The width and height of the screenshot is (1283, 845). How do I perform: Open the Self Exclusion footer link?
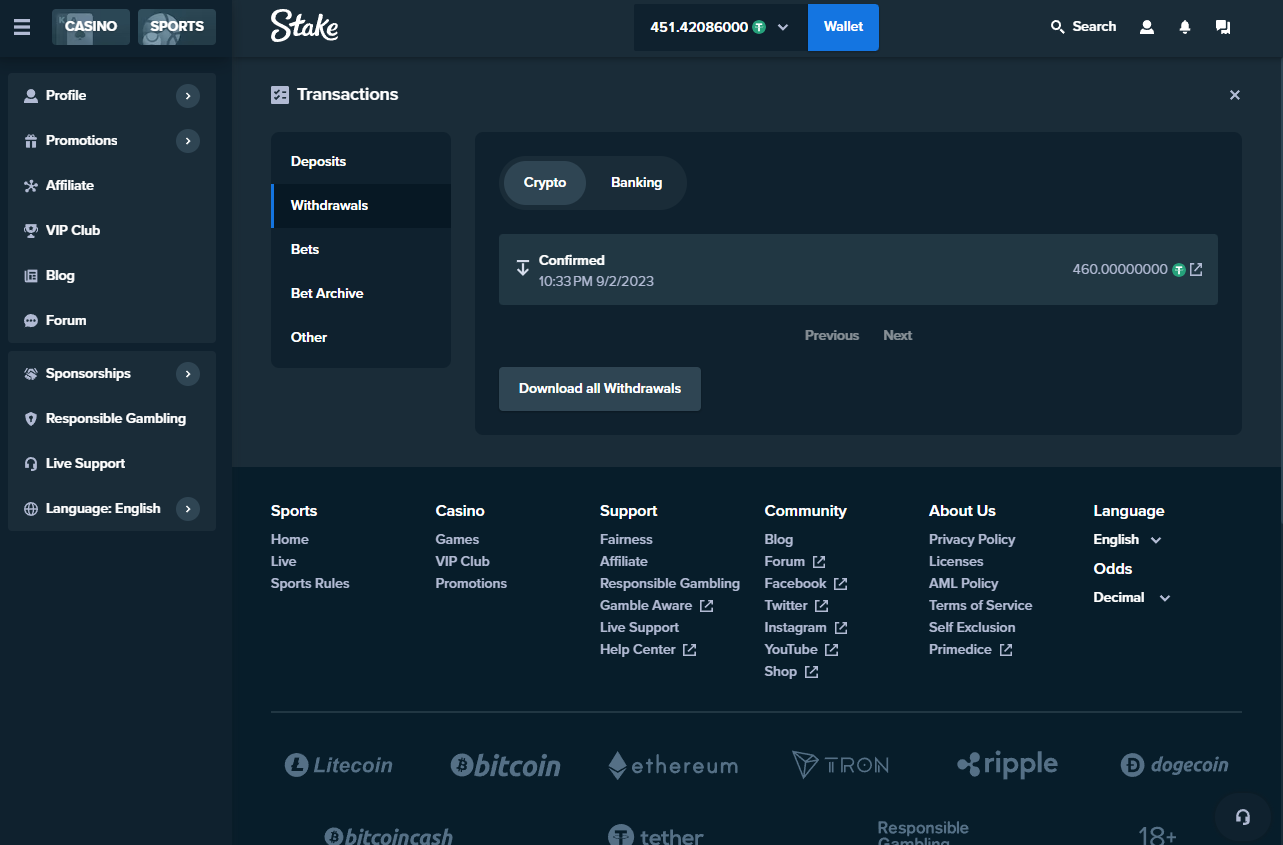(972, 628)
